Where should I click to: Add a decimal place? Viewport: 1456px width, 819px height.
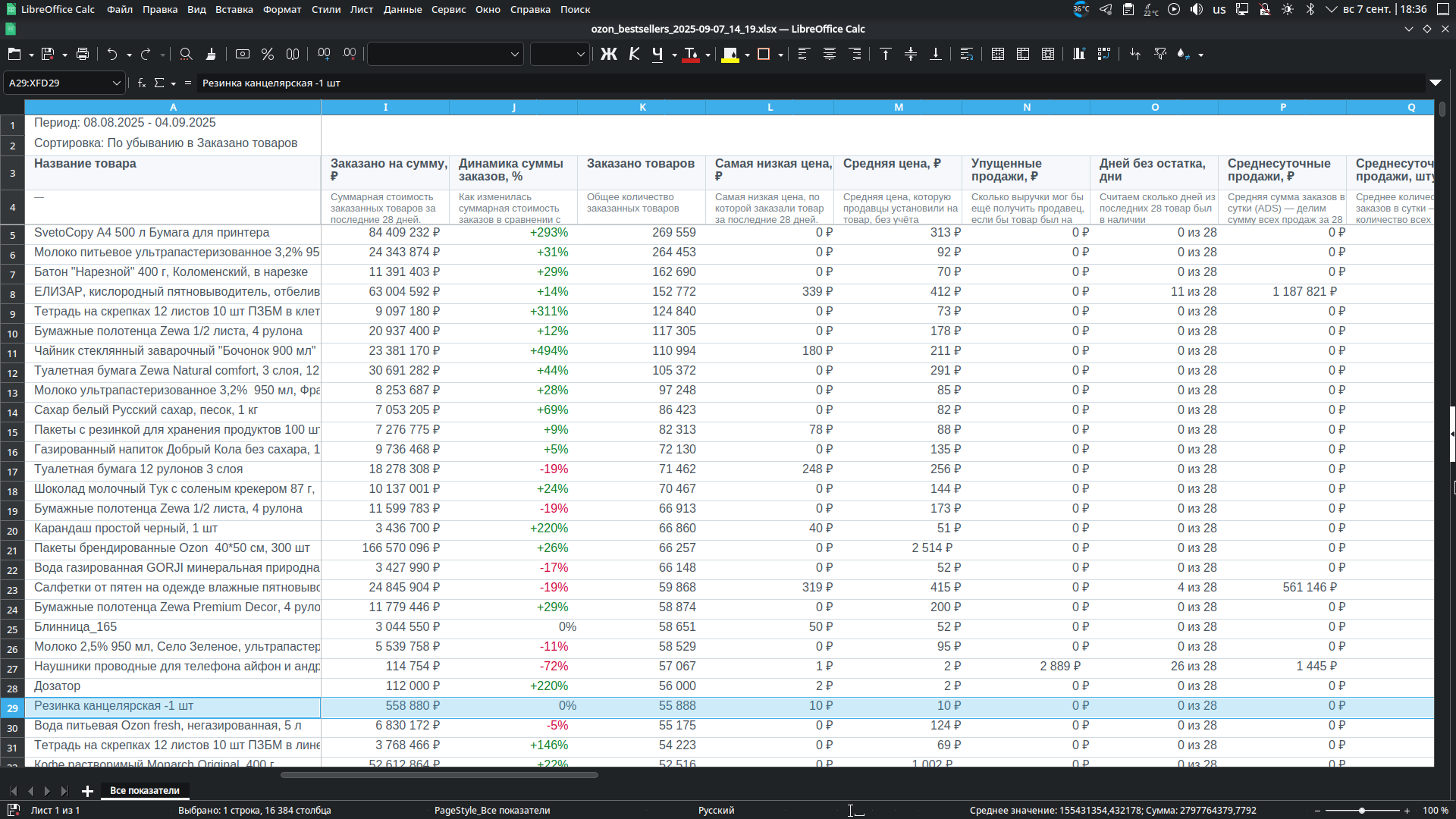click(324, 54)
